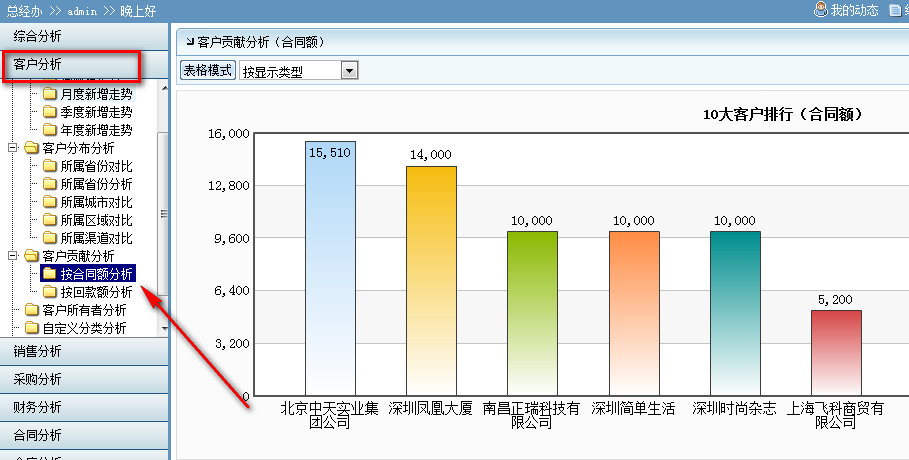Screen dimensions: 909x460
Task: Open the 财务分析 menu section
Action: coord(84,407)
